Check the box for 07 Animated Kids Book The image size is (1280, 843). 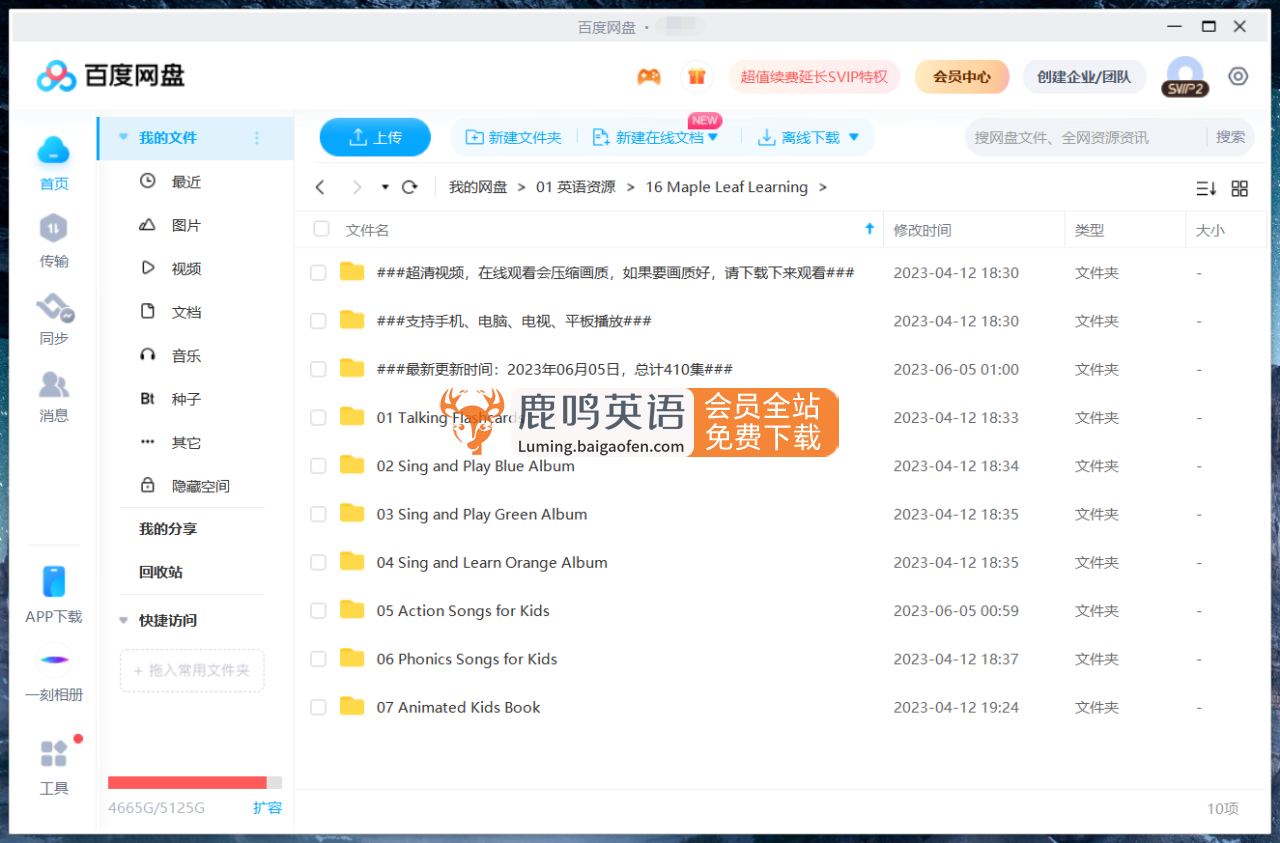click(x=318, y=707)
